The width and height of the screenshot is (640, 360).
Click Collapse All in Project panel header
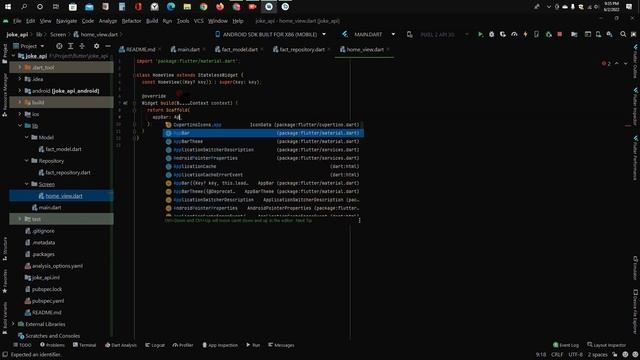click(x=82, y=46)
